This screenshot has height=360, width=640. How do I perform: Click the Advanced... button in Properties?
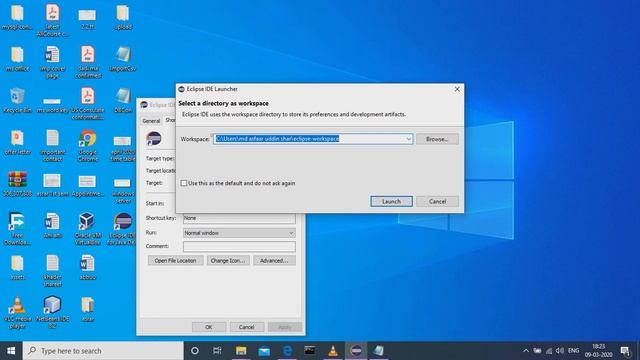[x=274, y=260]
